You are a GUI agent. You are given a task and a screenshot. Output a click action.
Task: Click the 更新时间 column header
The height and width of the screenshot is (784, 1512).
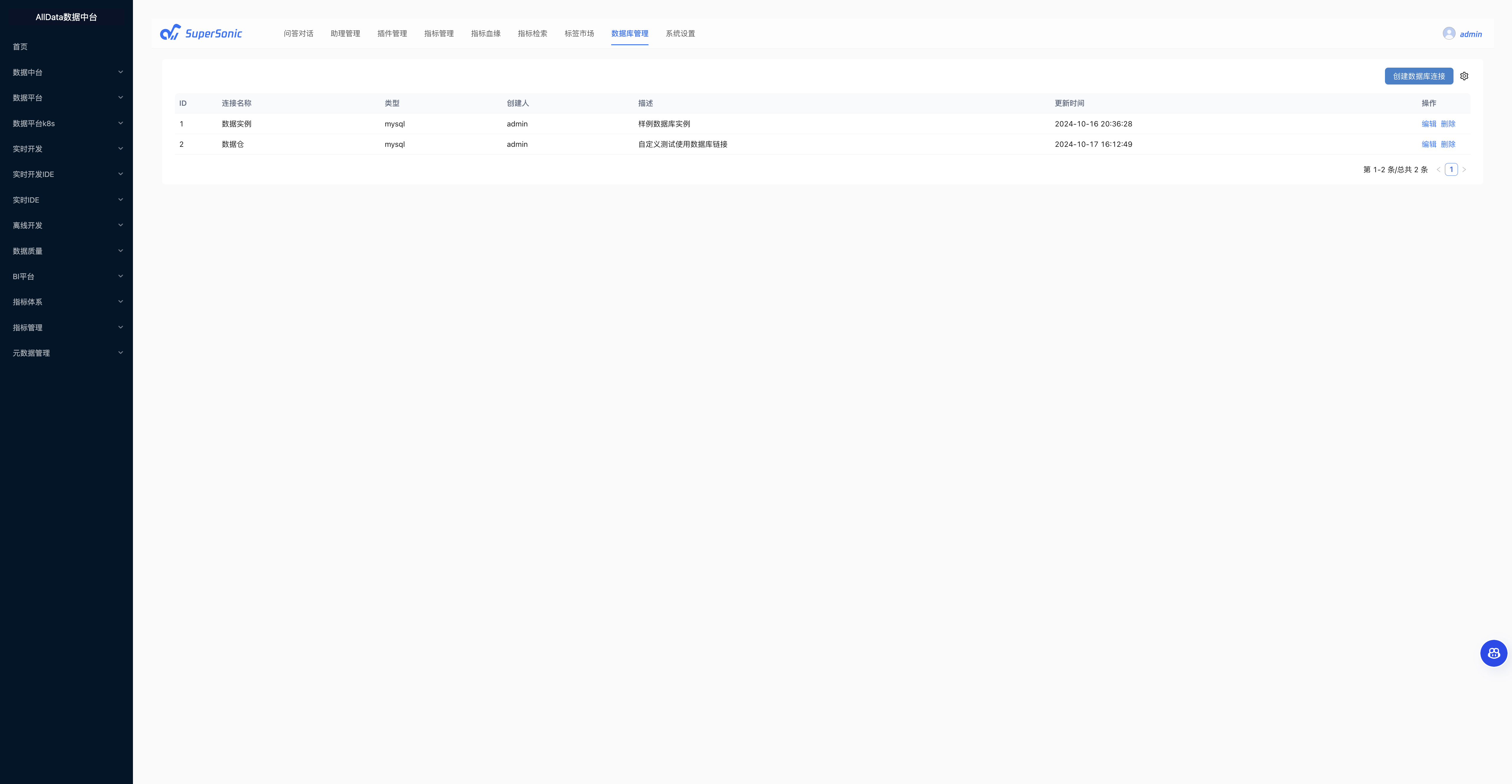point(1069,103)
